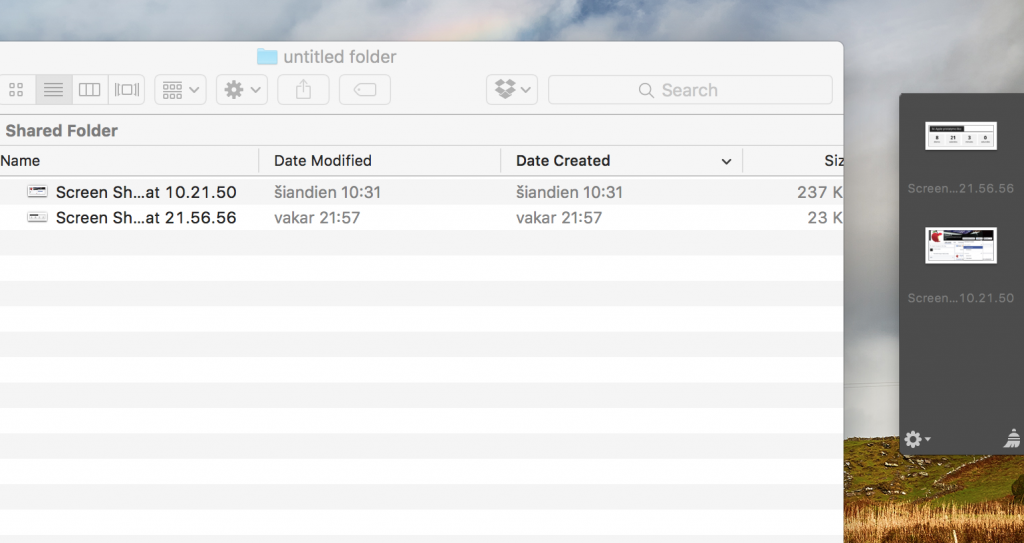
Task: Click the Shared Folder label
Action: 61,131
